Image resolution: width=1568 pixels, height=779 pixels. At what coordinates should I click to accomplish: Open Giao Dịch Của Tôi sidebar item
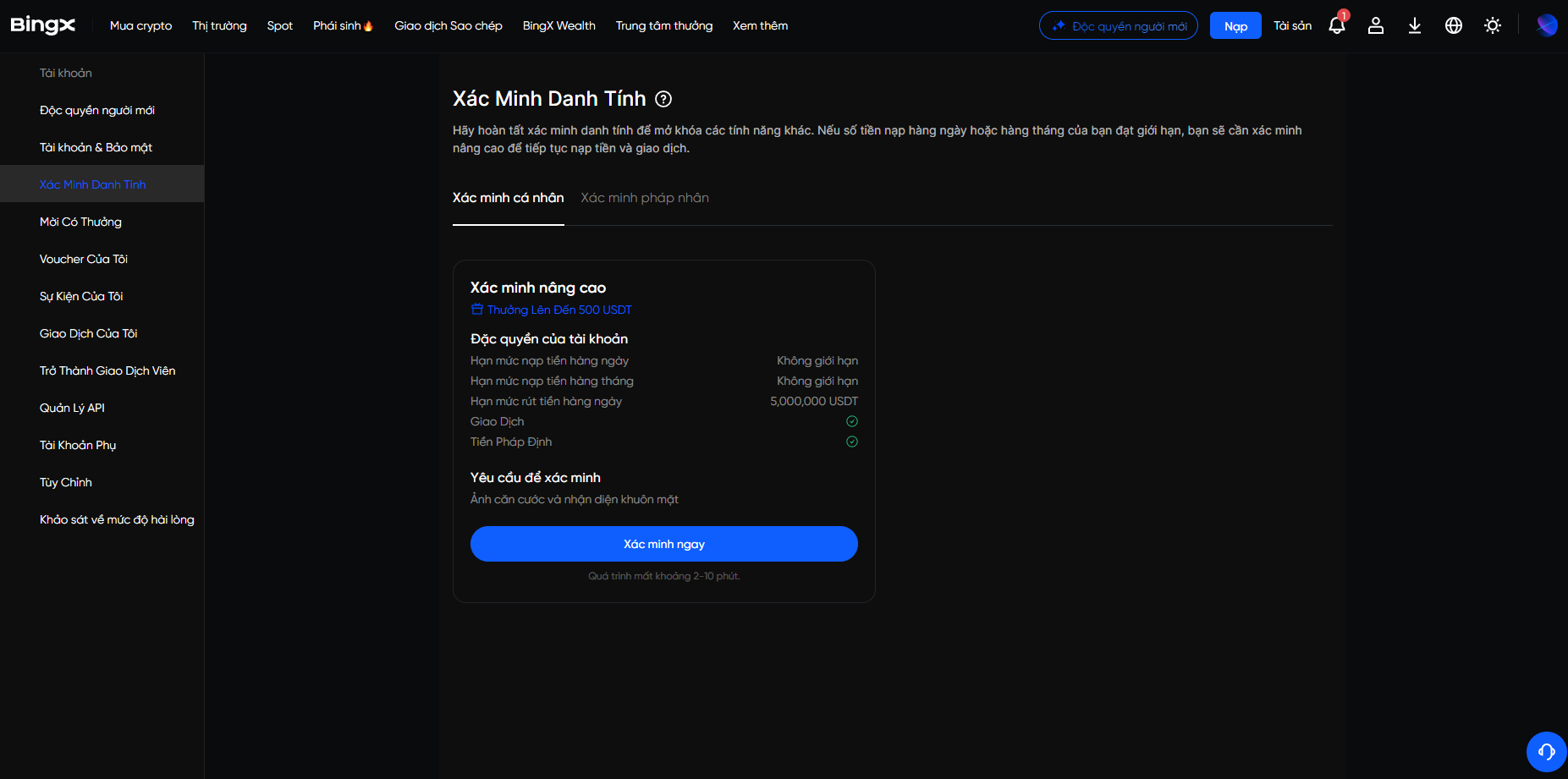tap(88, 333)
